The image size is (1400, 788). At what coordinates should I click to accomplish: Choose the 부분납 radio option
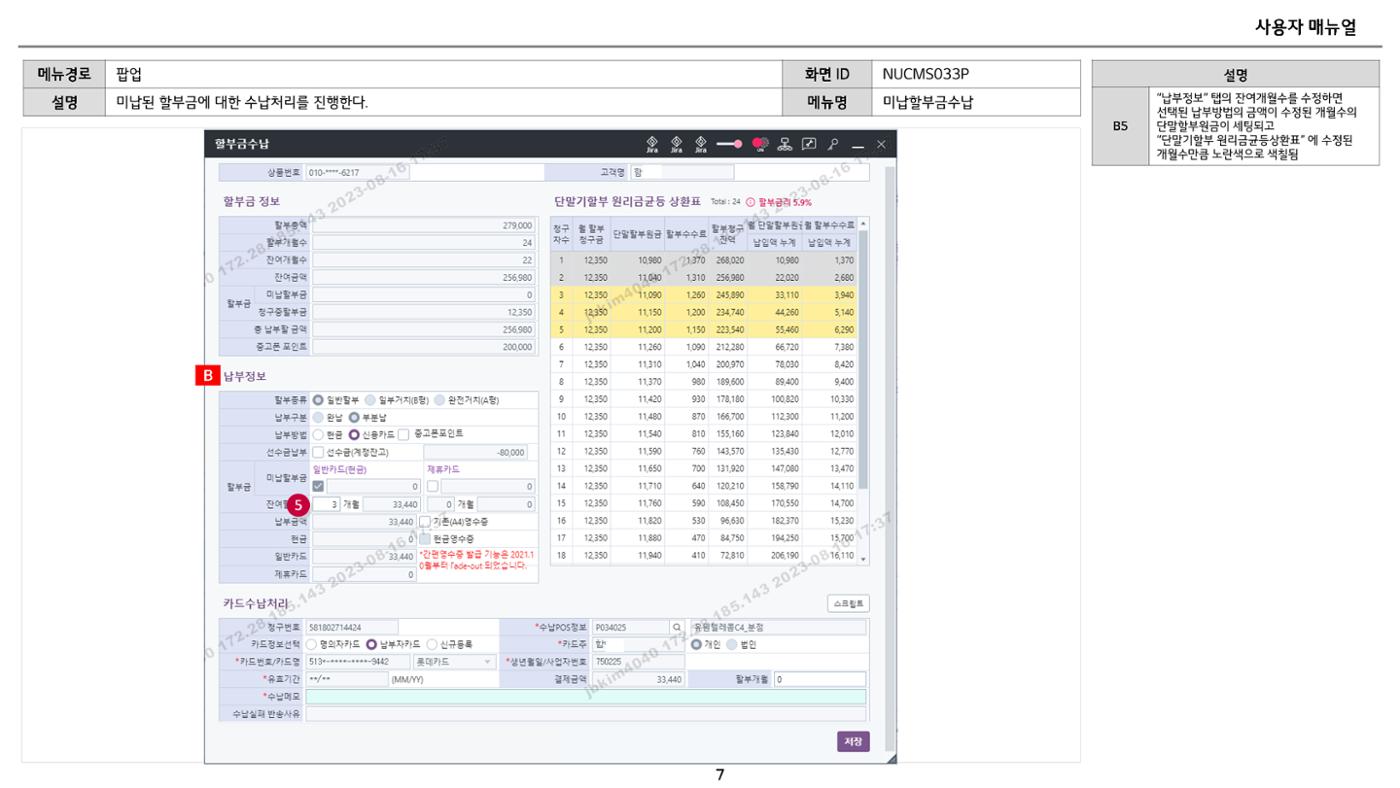pos(353,417)
